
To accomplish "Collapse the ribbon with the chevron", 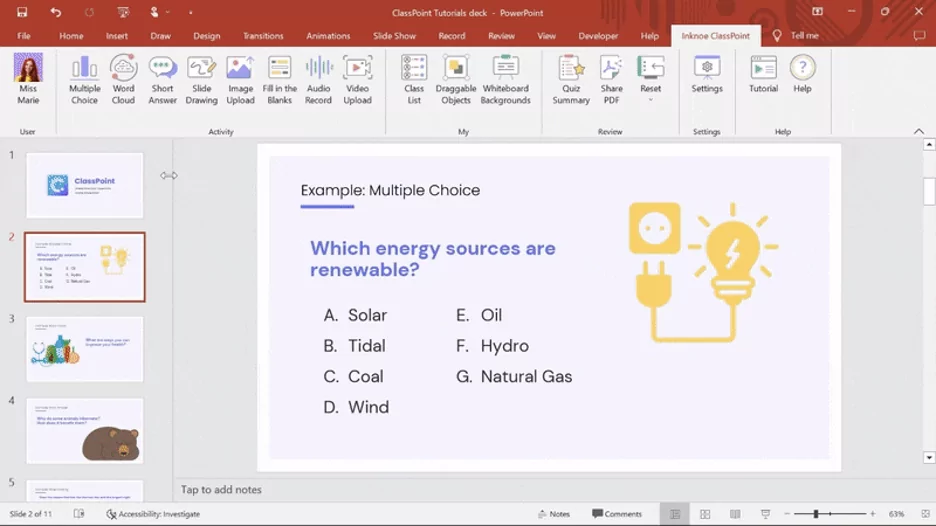I will 919,132.
